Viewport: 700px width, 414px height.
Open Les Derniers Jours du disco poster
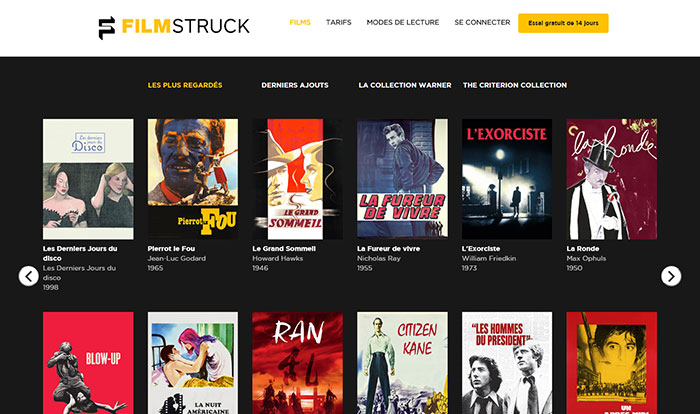88,179
